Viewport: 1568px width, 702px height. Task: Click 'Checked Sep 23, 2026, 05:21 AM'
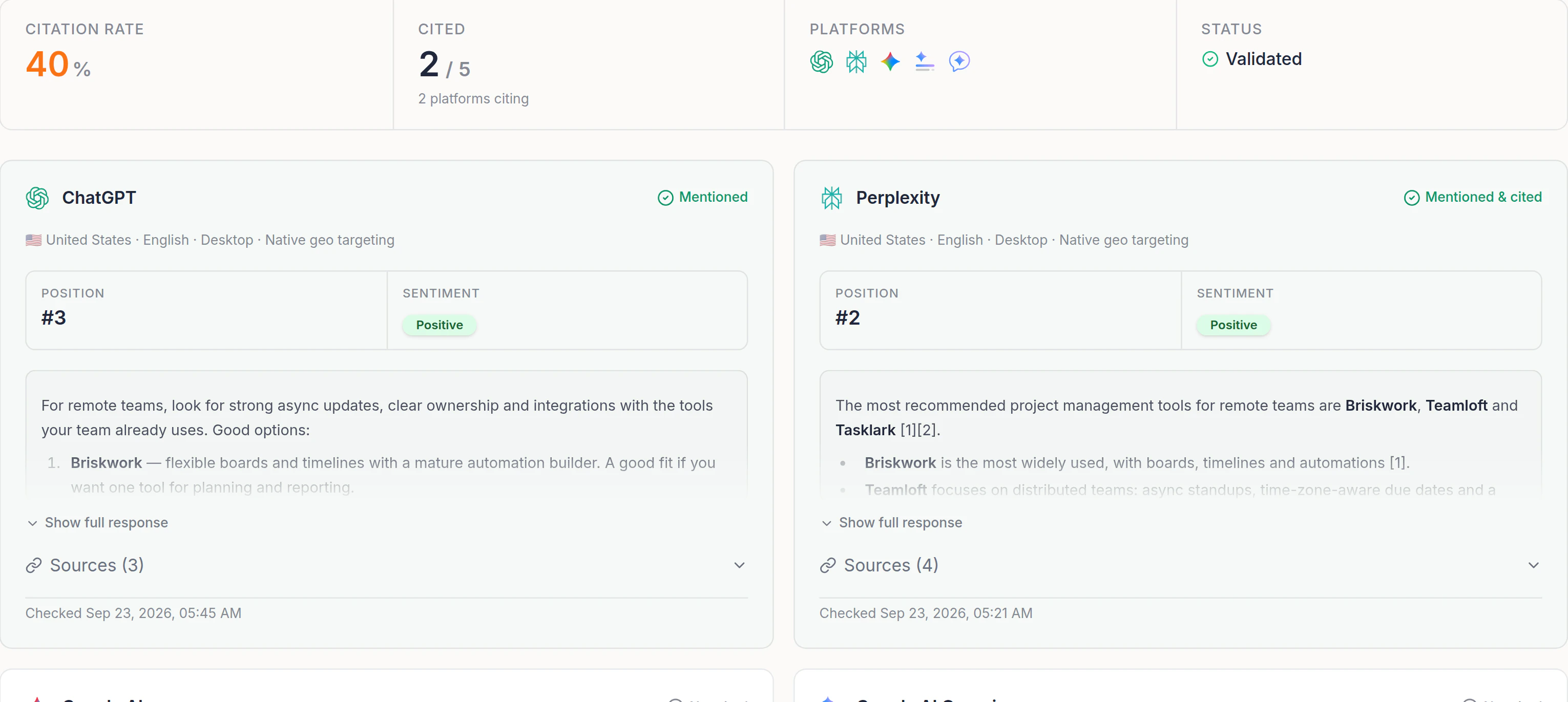coord(926,613)
